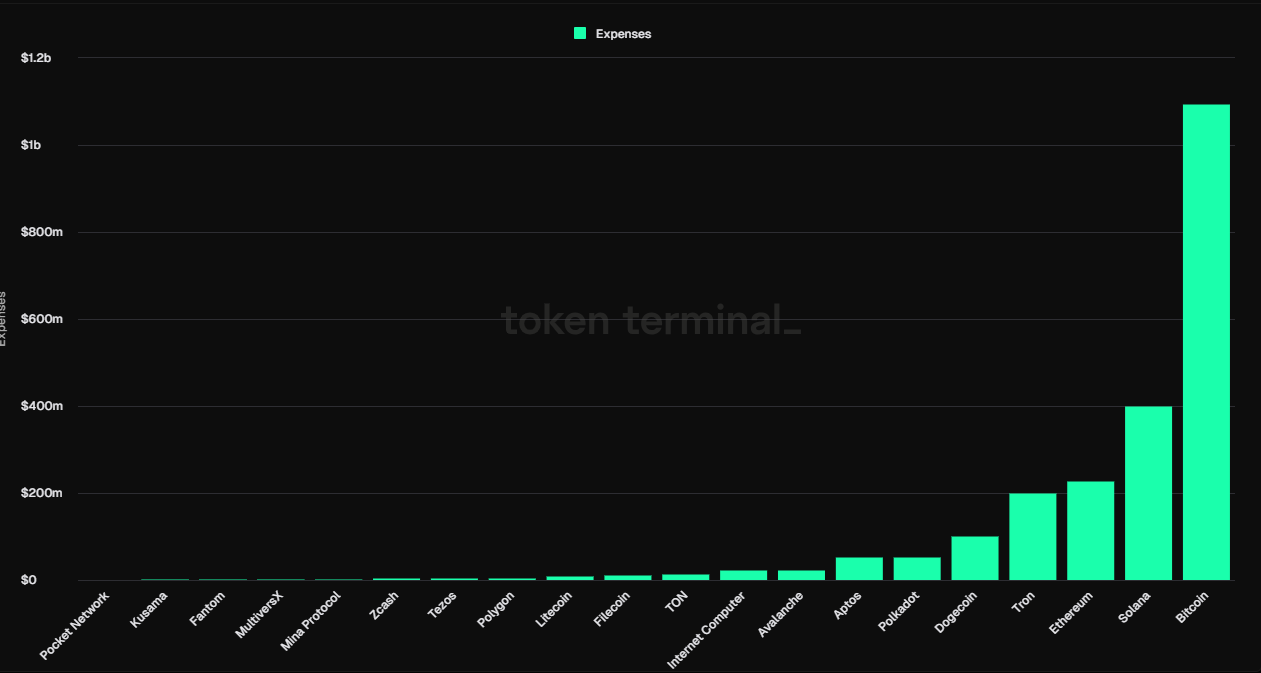Click the green Expenses legend color swatch

(x=580, y=33)
